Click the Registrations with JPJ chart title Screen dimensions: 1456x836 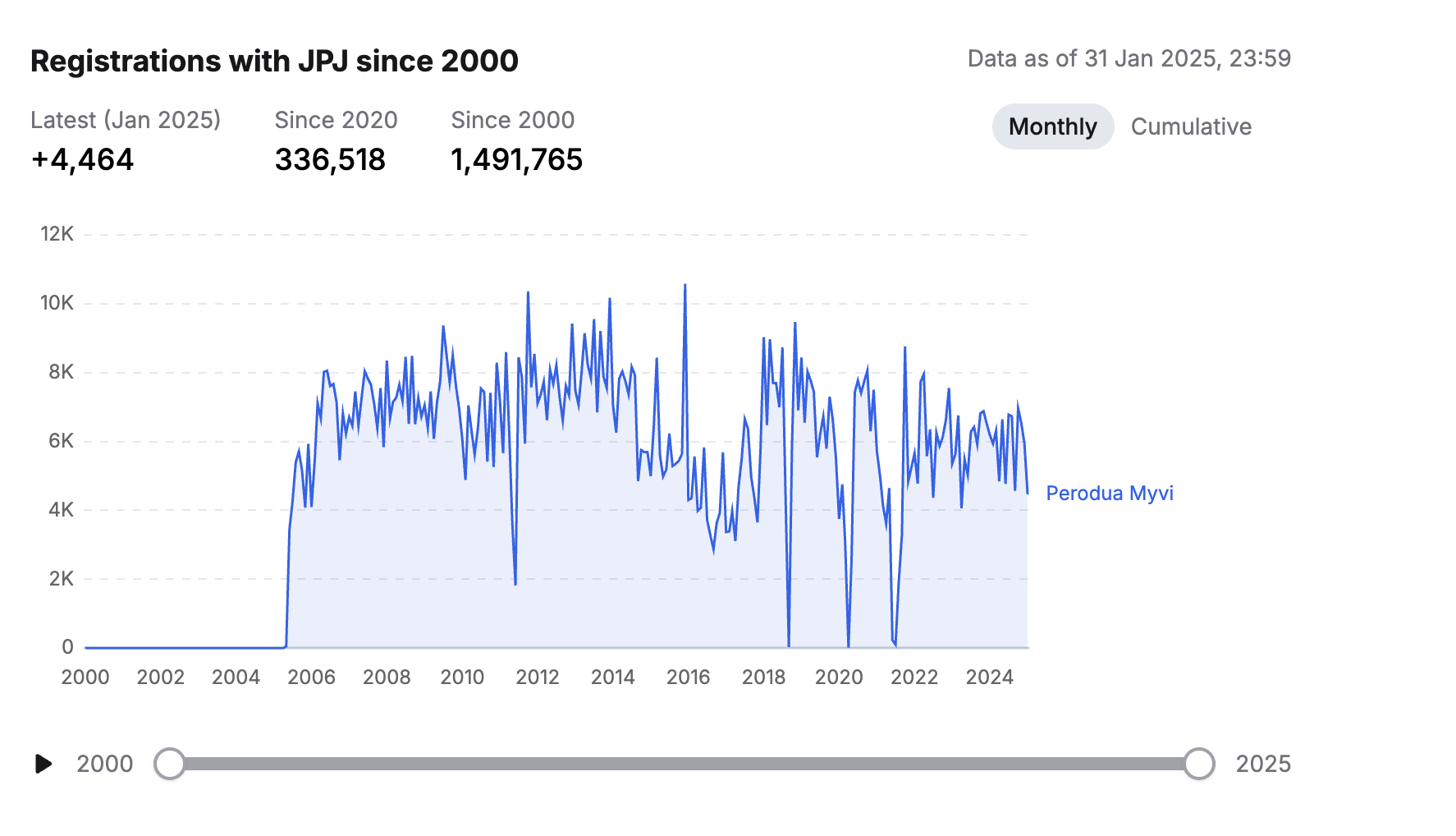[274, 61]
